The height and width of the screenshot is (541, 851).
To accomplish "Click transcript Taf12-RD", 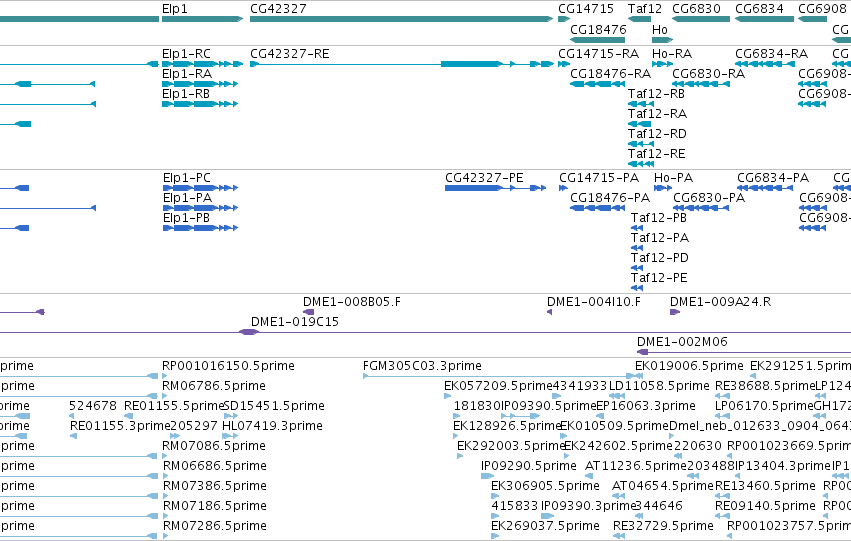I will coord(641,144).
